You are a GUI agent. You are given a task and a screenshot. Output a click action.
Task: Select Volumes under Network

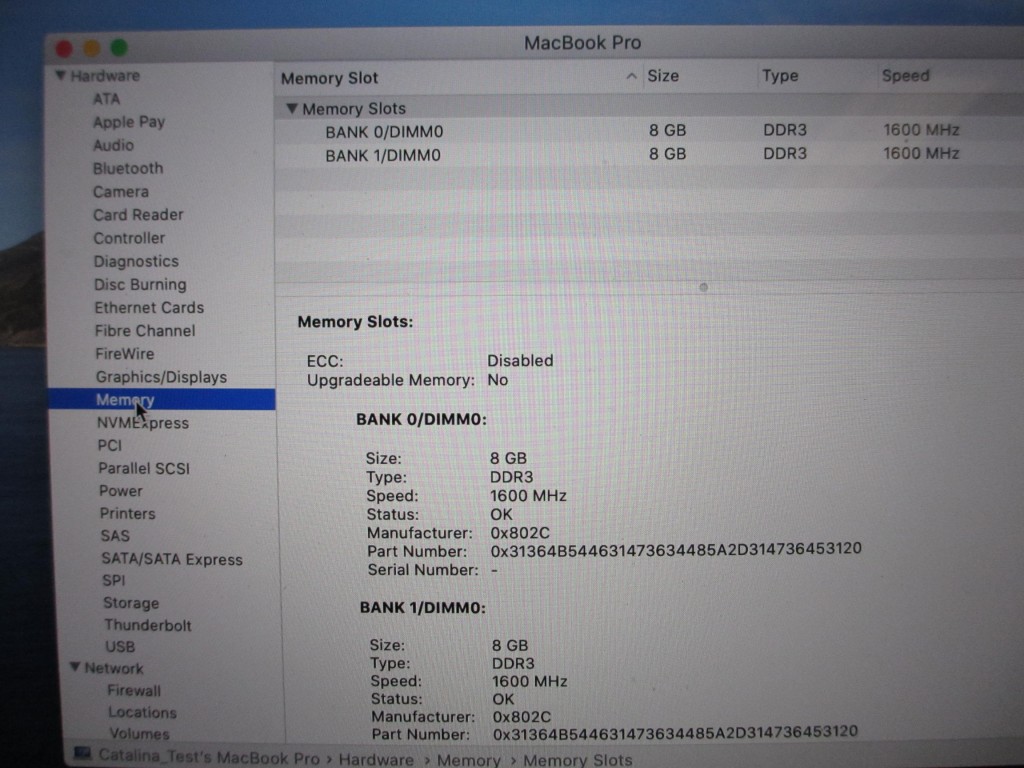click(x=139, y=735)
